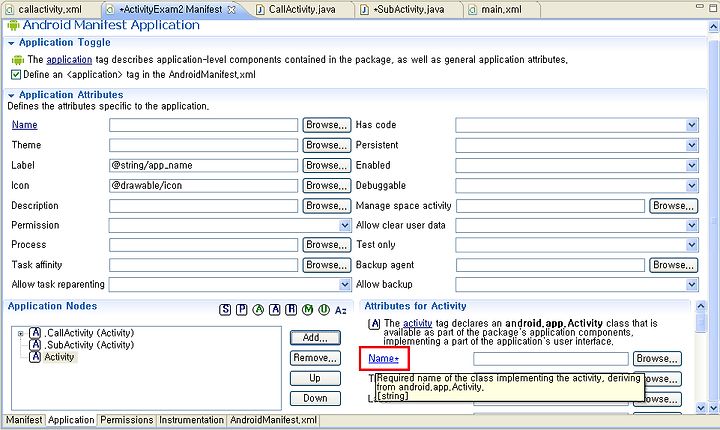Click the Remove... node button
The image size is (720, 430).
[x=315, y=358]
